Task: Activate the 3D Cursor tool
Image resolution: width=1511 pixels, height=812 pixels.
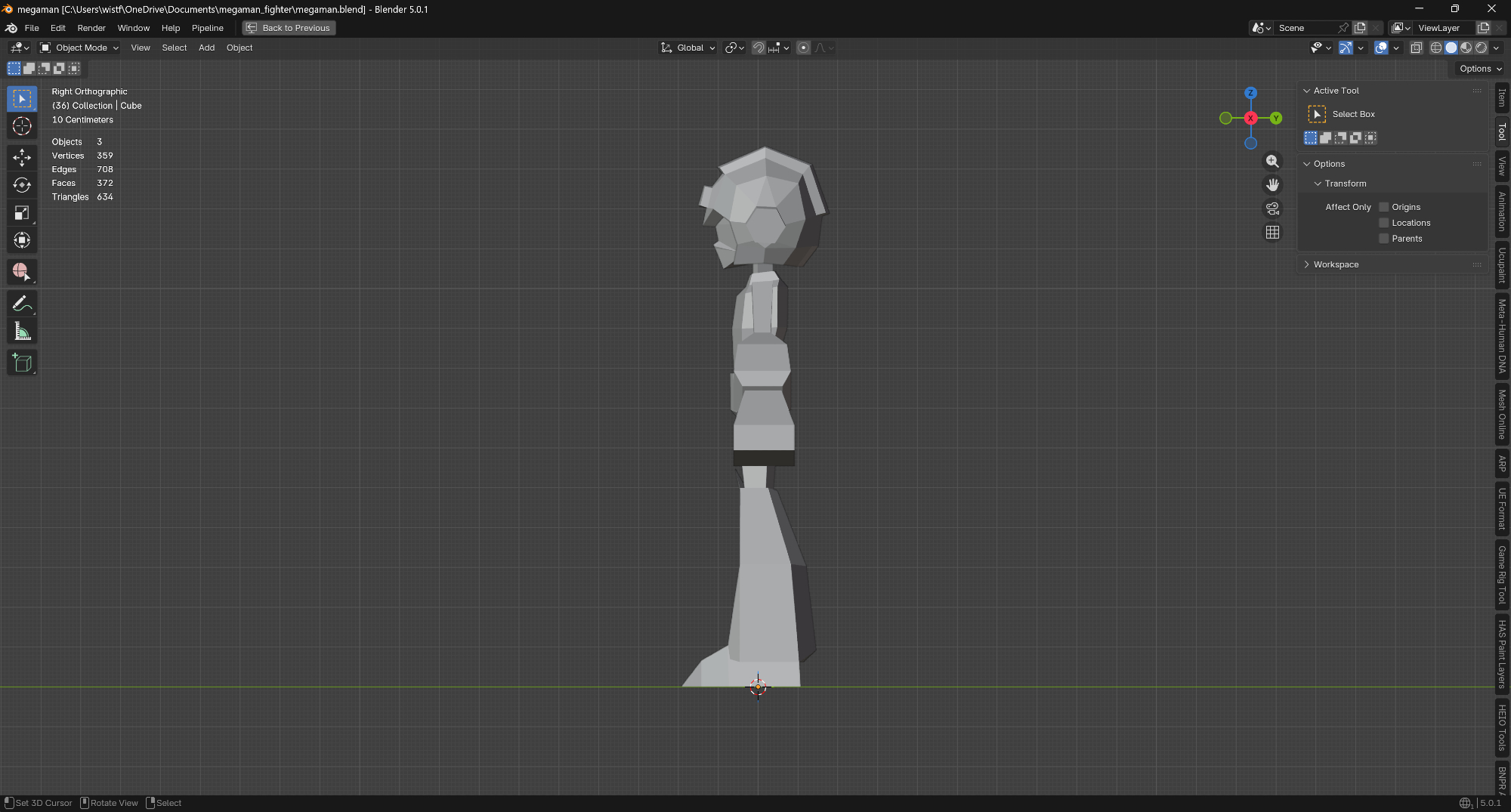Action: 22,126
